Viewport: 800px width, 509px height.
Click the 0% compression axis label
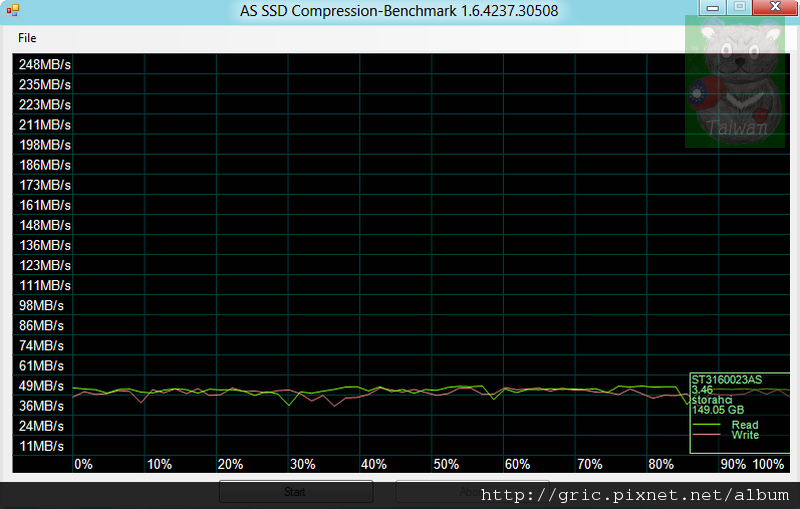pyautogui.click(x=84, y=464)
